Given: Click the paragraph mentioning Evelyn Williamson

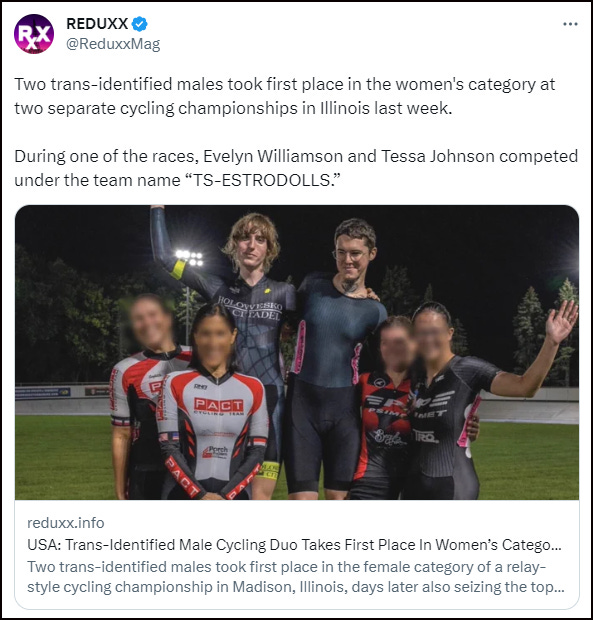Looking at the screenshot, I should coord(296,168).
